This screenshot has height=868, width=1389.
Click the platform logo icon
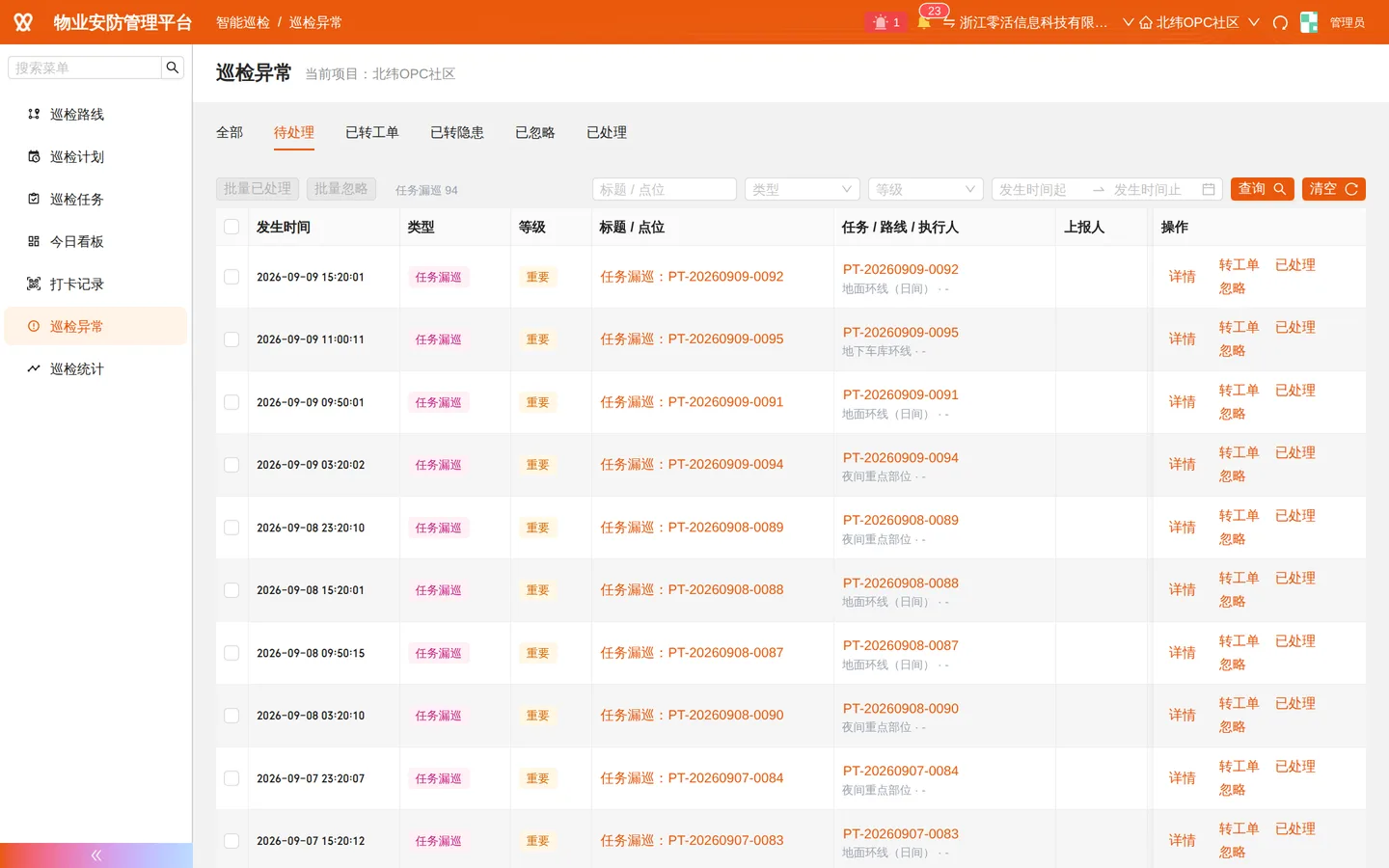point(23,22)
